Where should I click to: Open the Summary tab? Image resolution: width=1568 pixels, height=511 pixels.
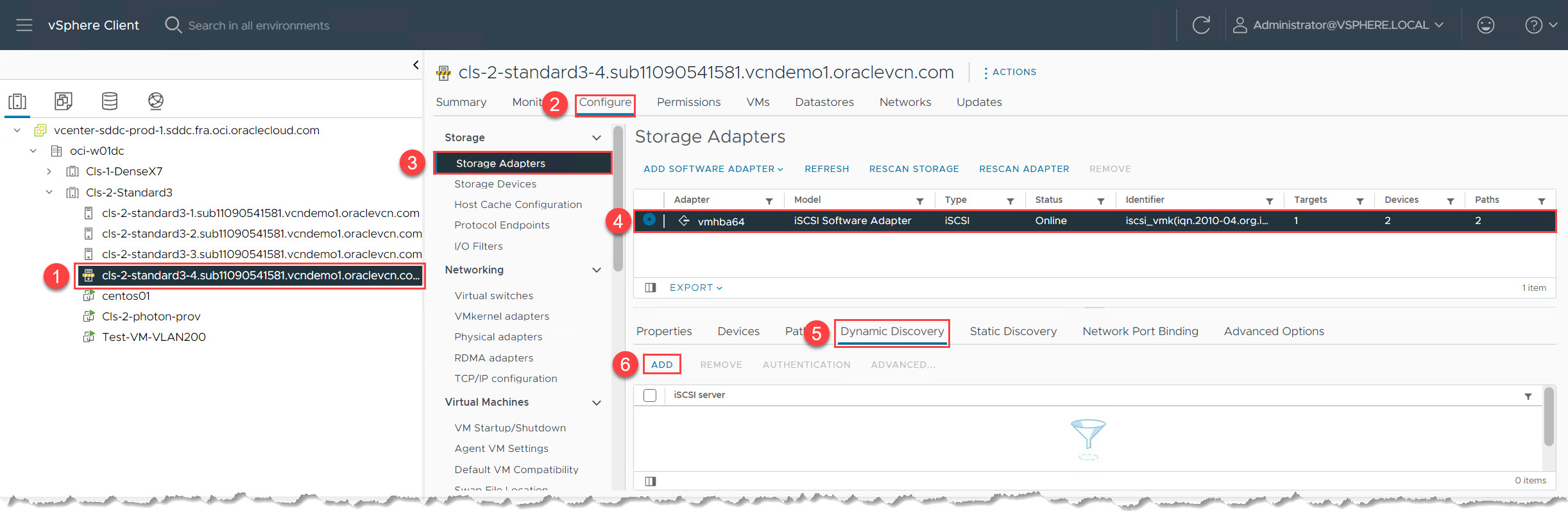(x=461, y=102)
